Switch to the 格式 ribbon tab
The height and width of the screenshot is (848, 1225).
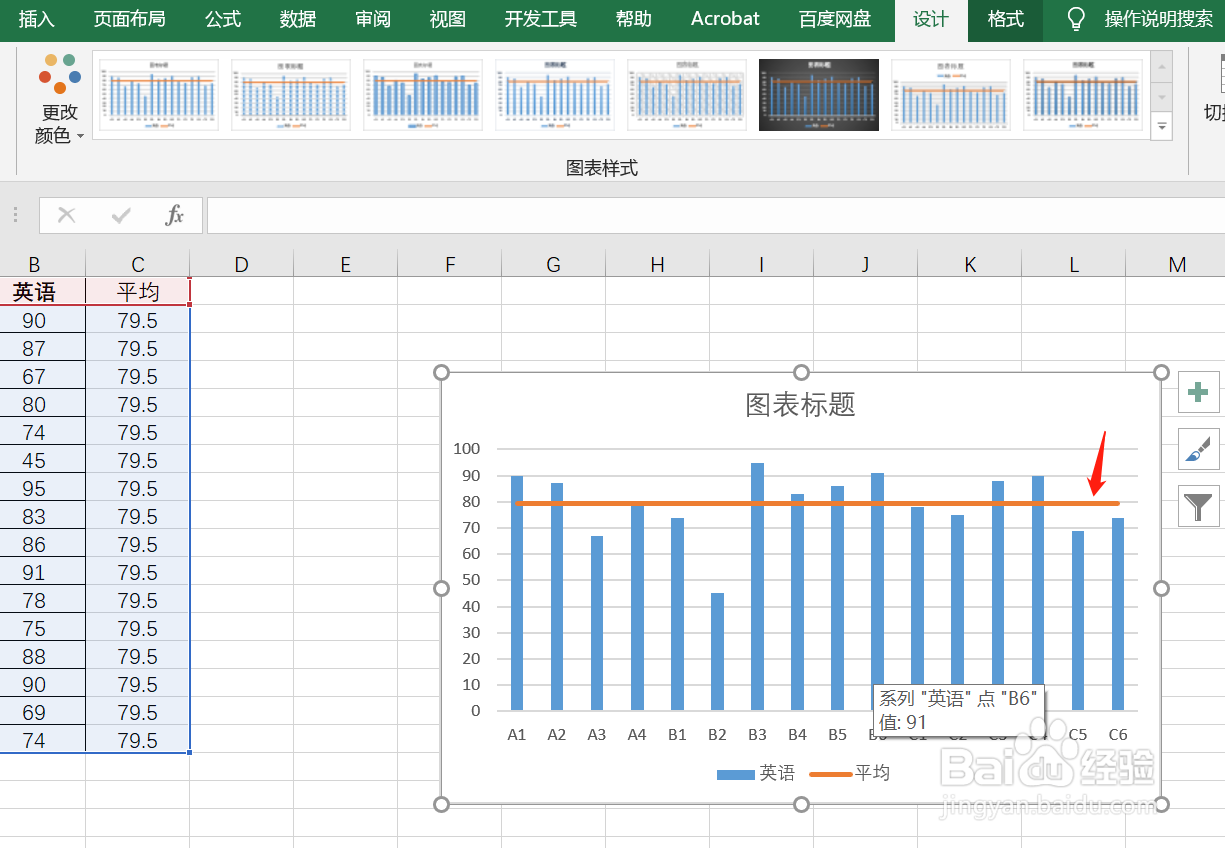(x=1004, y=19)
